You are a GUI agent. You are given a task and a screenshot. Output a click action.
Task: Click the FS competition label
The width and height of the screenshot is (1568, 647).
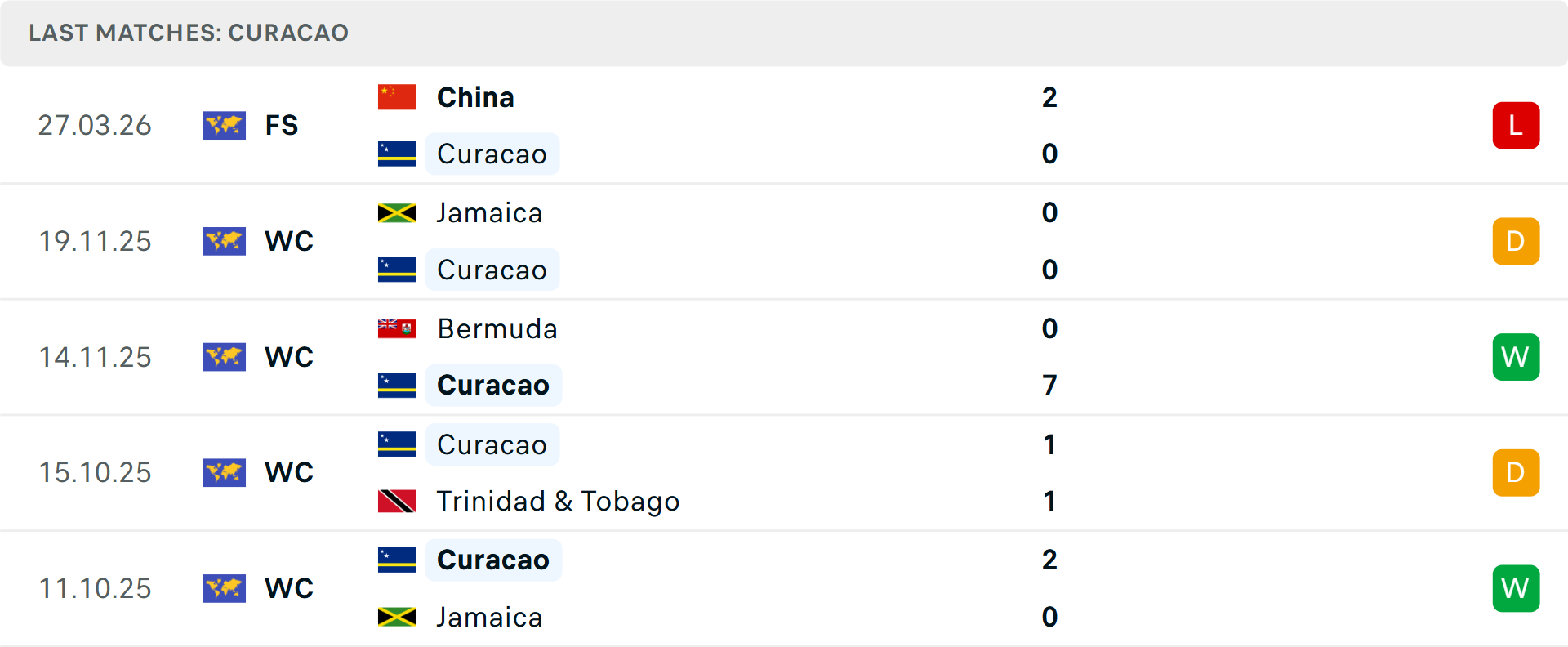click(282, 126)
